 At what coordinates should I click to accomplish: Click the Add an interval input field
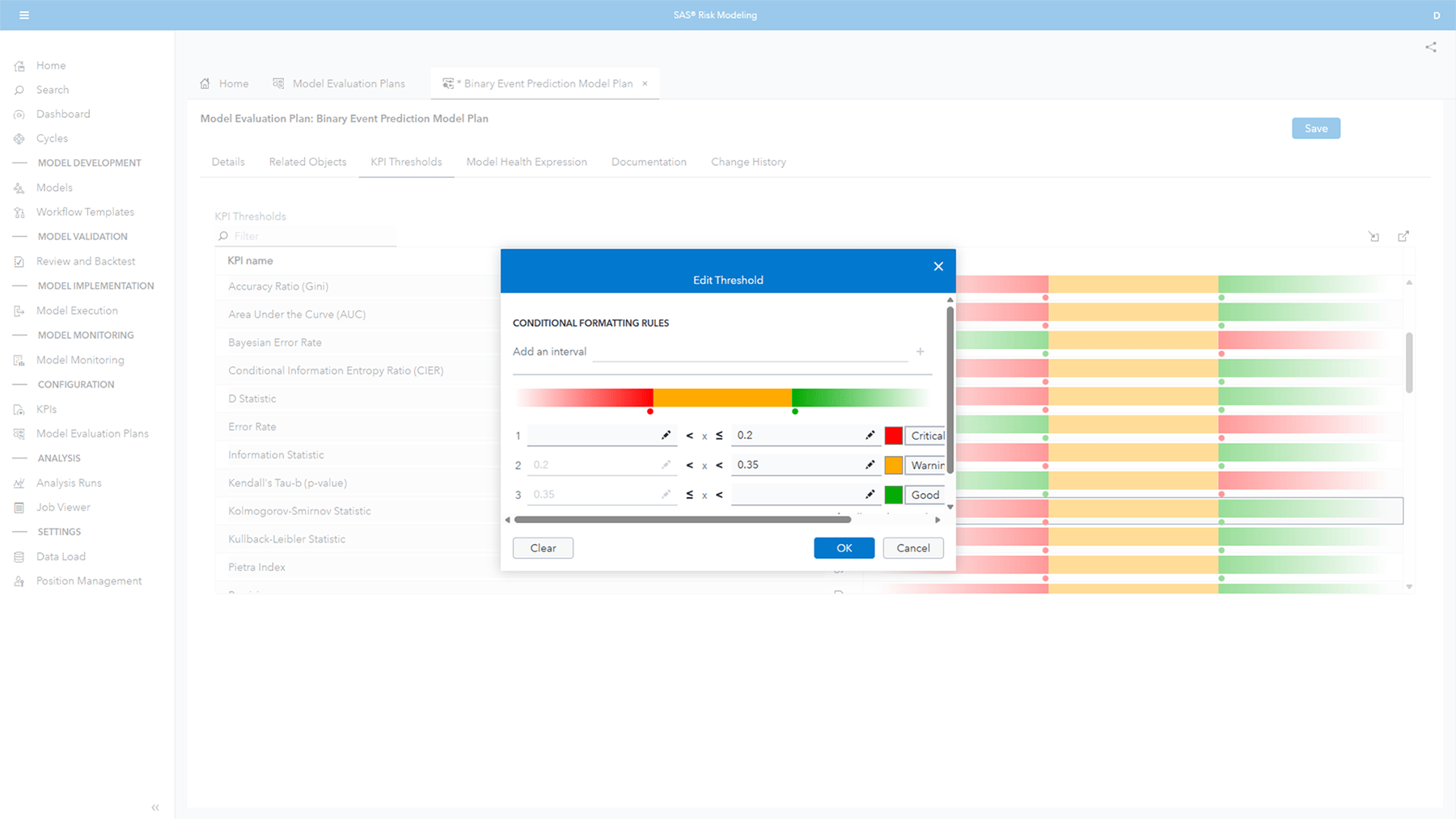click(749, 352)
